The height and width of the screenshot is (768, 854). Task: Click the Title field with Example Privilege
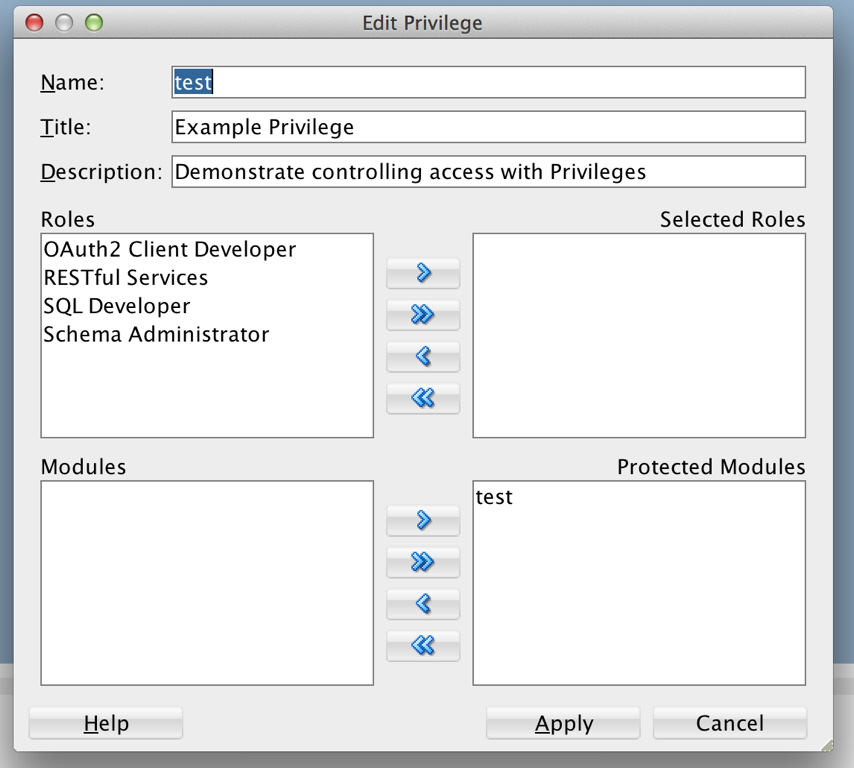click(x=489, y=127)
